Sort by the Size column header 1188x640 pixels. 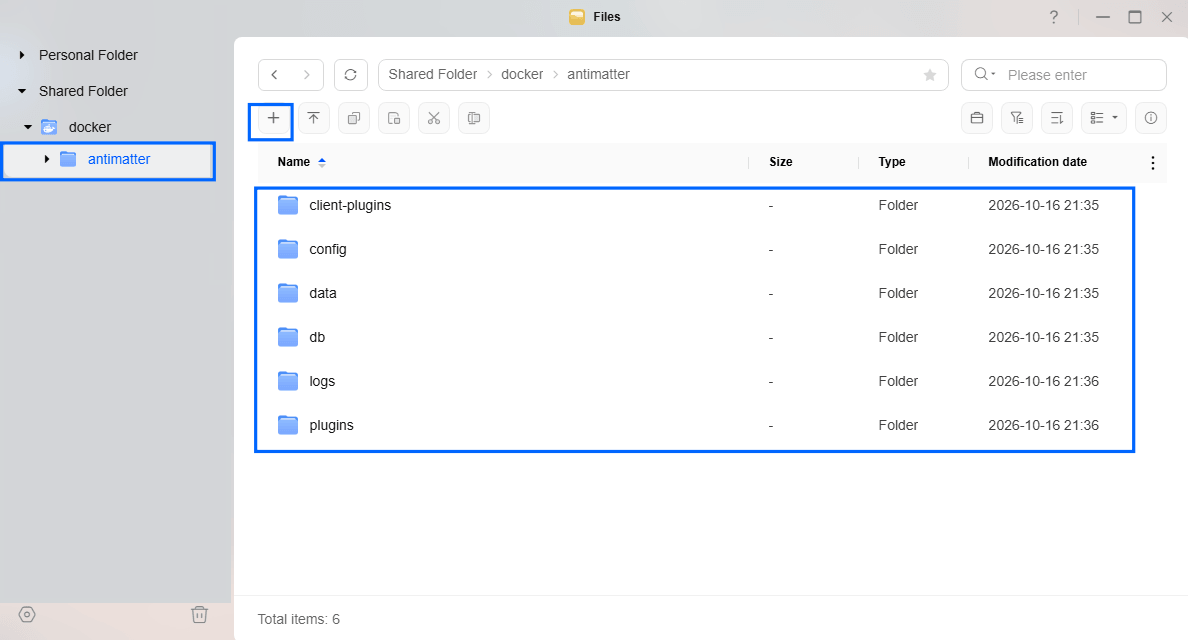tap(780, 162)
